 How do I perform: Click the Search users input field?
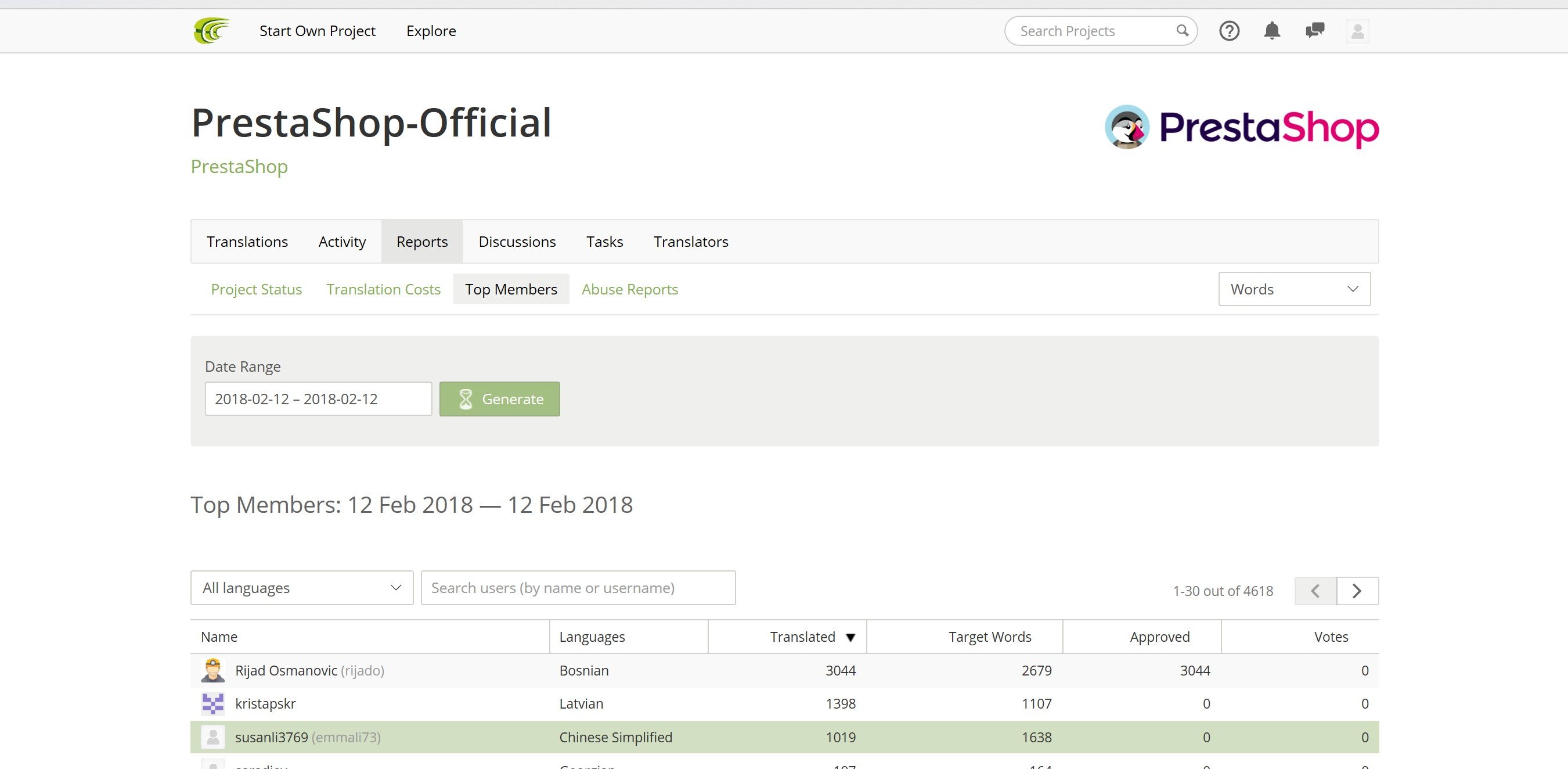tap(578, 588)
